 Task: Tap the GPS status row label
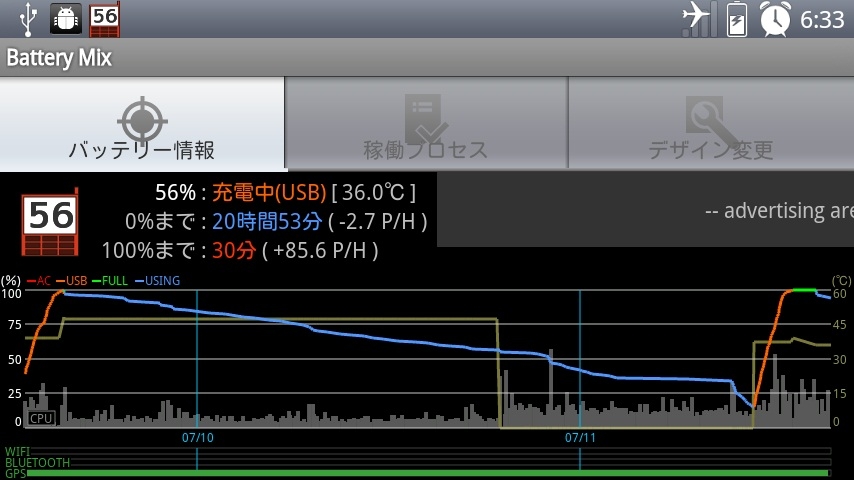coord(15,473)
